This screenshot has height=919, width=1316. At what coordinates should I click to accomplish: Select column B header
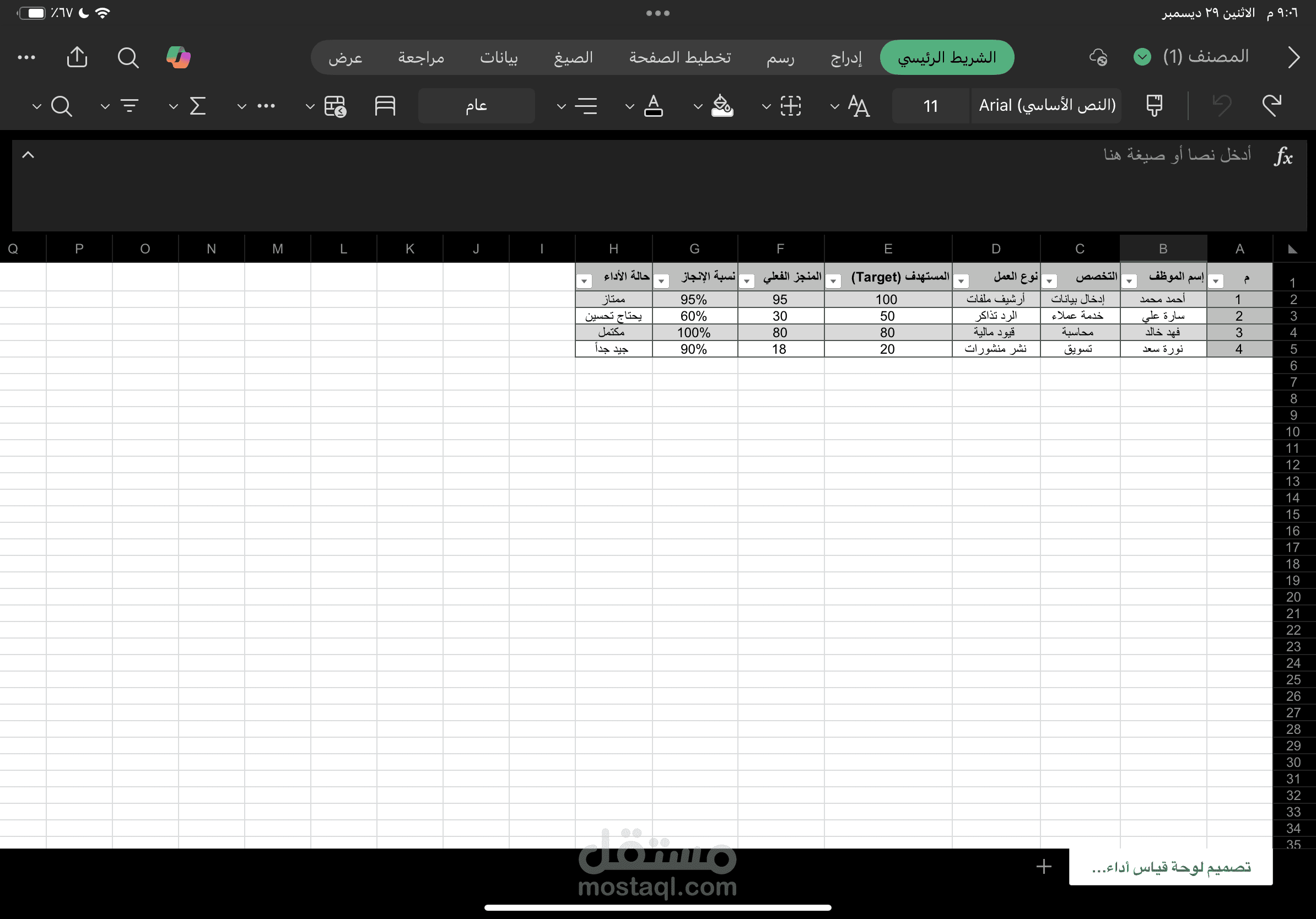(x=1163, y=248)
